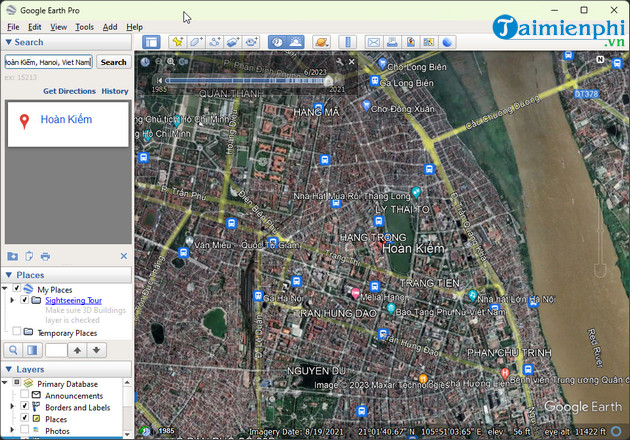630x440 pixels.
Task: Open the search History link
Action: point(115,91)
